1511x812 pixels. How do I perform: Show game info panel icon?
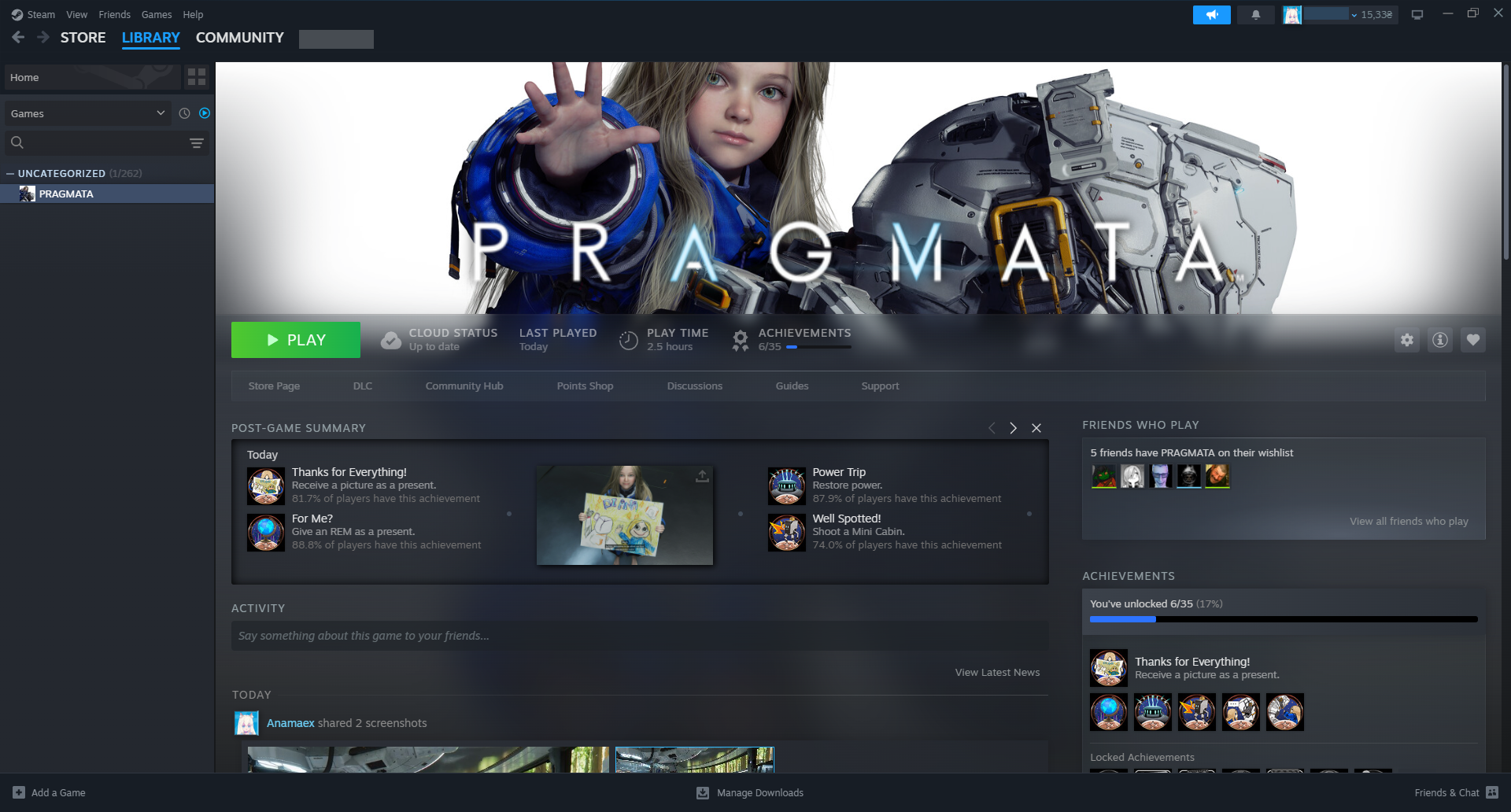coord(1440,340)
